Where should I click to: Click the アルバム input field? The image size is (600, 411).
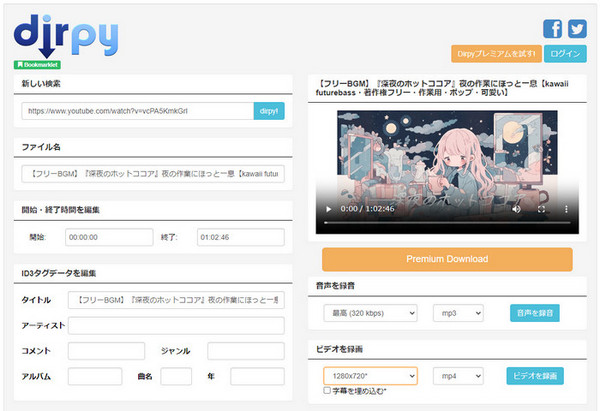point(95,376)
